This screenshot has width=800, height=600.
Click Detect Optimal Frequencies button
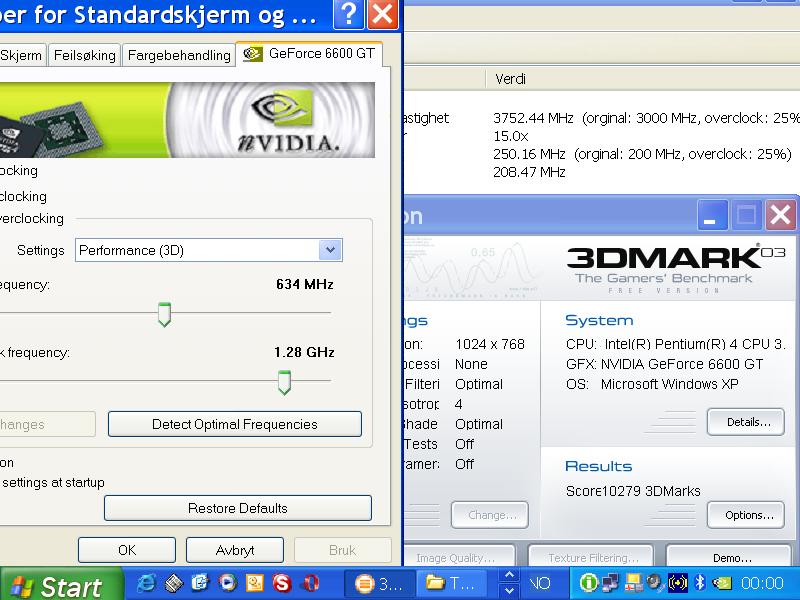click(x=235, y=424)
